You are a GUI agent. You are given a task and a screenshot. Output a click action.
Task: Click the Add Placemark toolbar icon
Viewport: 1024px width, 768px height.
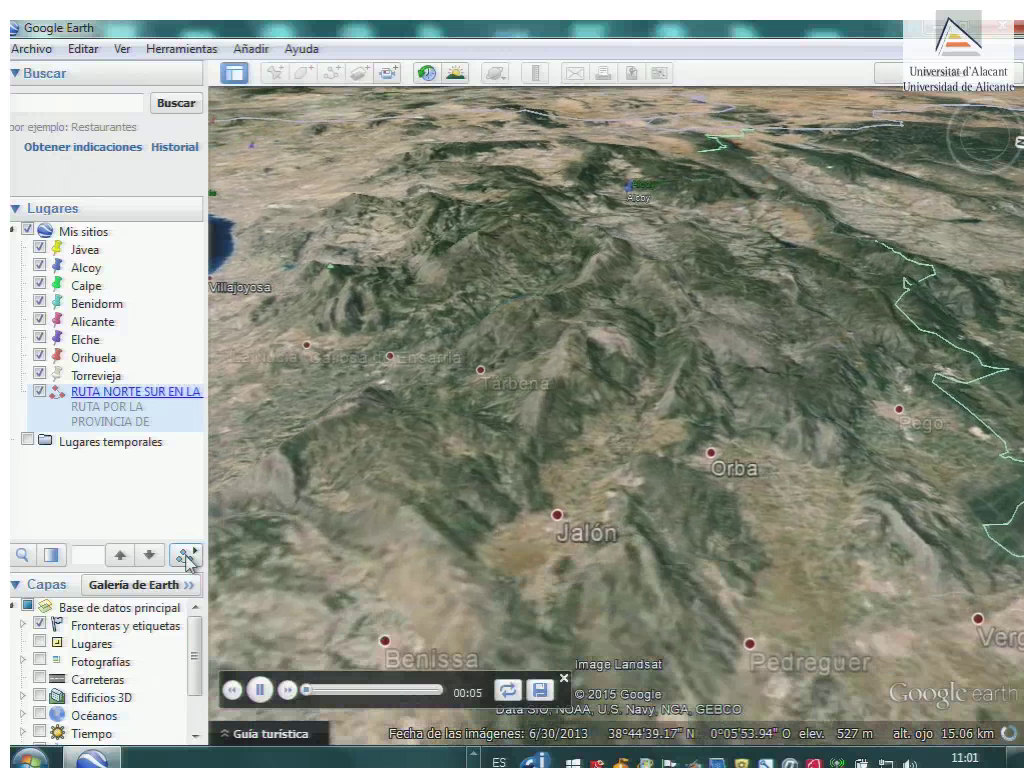[276, 72]
